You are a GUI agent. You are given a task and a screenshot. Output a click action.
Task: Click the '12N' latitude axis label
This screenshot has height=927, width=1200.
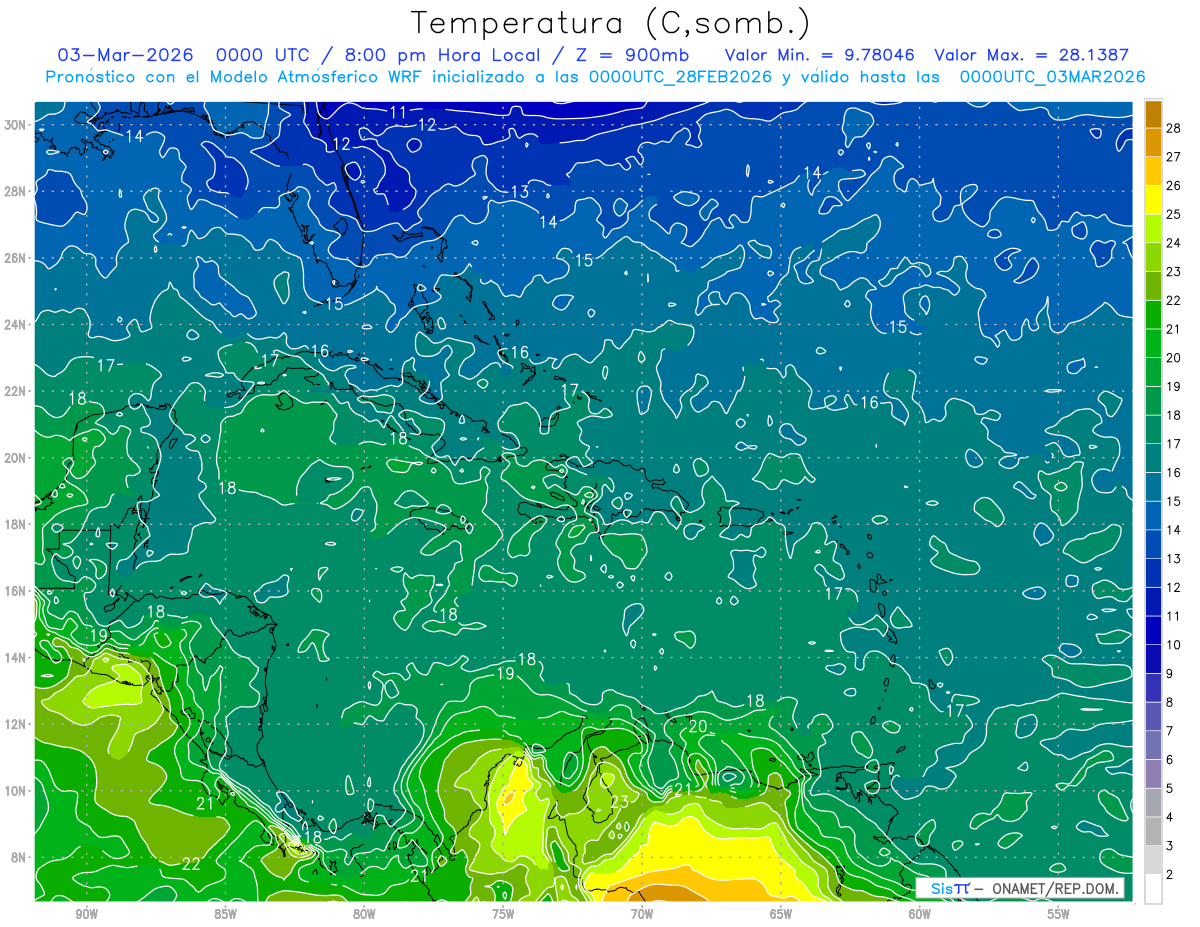point(17,724)
